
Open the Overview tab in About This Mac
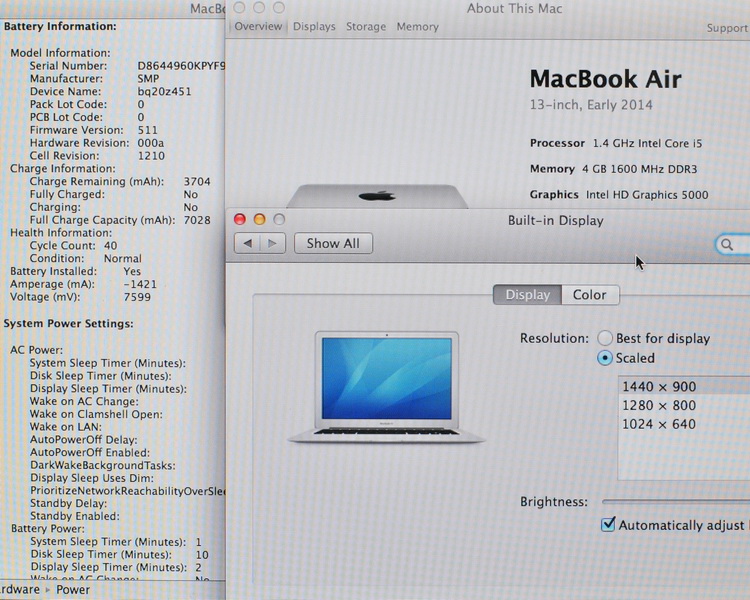(258, 26)
